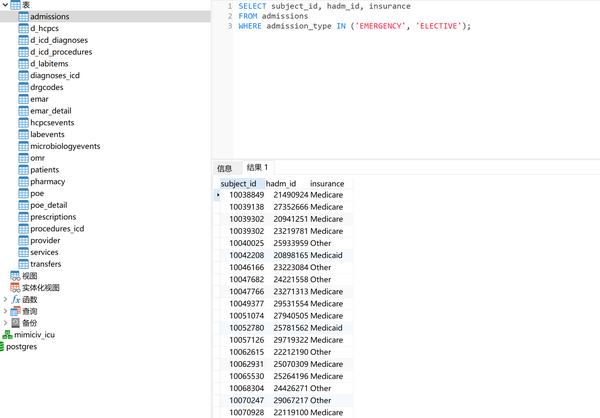The width and height of the screenshot is (600, 418).
Task: Collapse the tables (表) tree node
Action: [5, 5]
